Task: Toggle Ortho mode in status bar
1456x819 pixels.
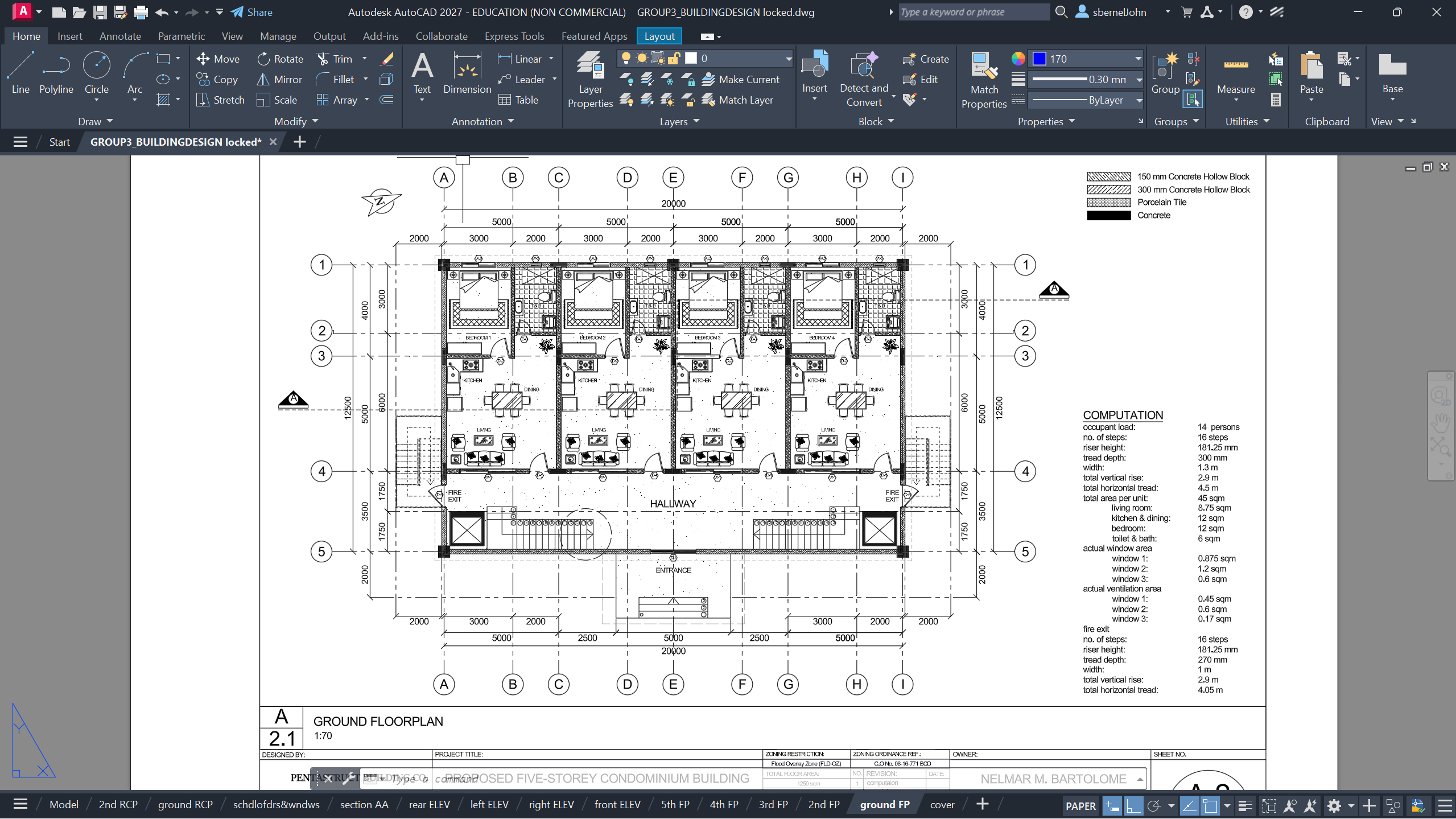Action: click(1133, 805)
